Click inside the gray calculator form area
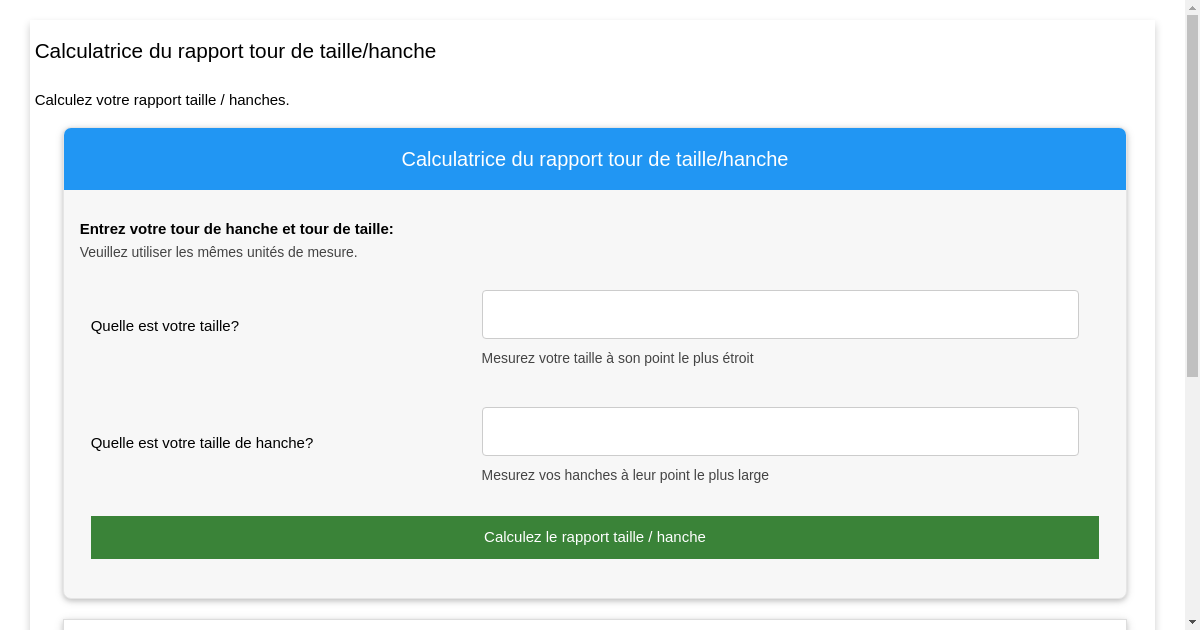Screen dimensions: 1200x630 [300, 390]
